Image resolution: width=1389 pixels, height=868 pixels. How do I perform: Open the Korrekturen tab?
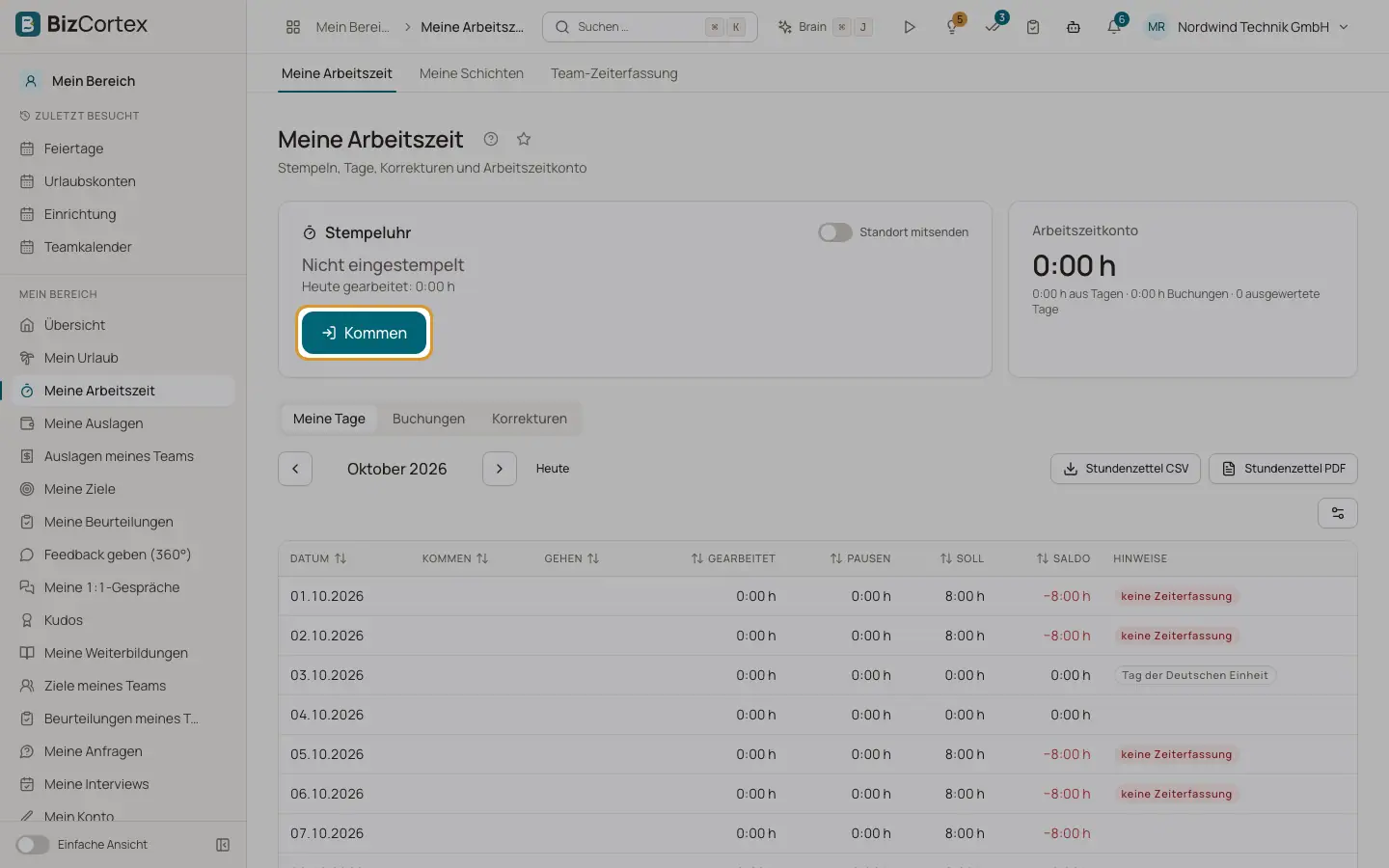530,419
